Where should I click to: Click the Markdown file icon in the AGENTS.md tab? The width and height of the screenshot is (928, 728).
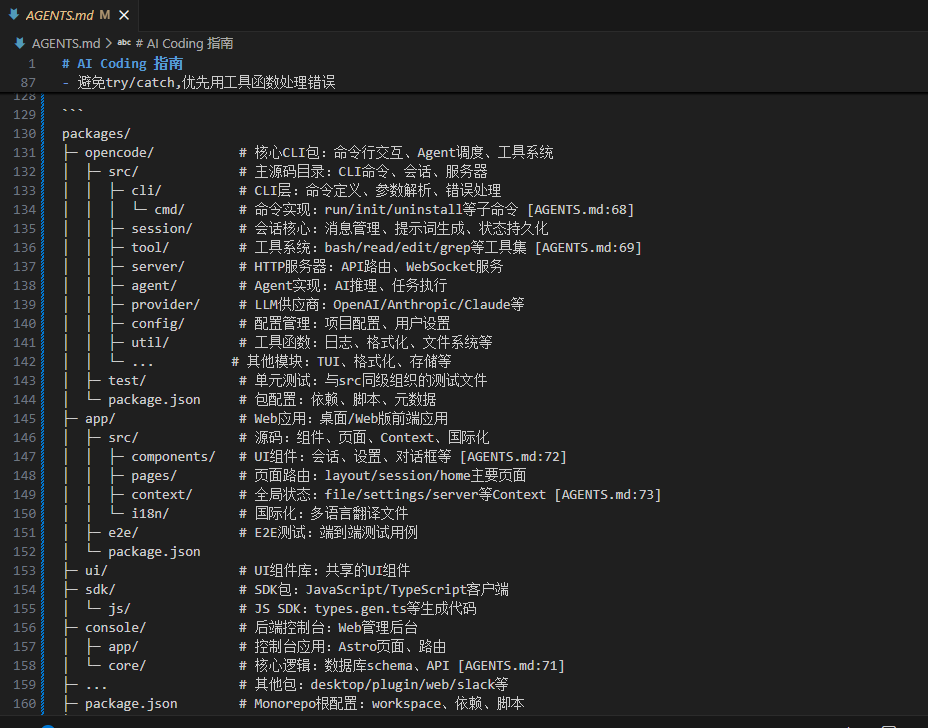(13, 15)
